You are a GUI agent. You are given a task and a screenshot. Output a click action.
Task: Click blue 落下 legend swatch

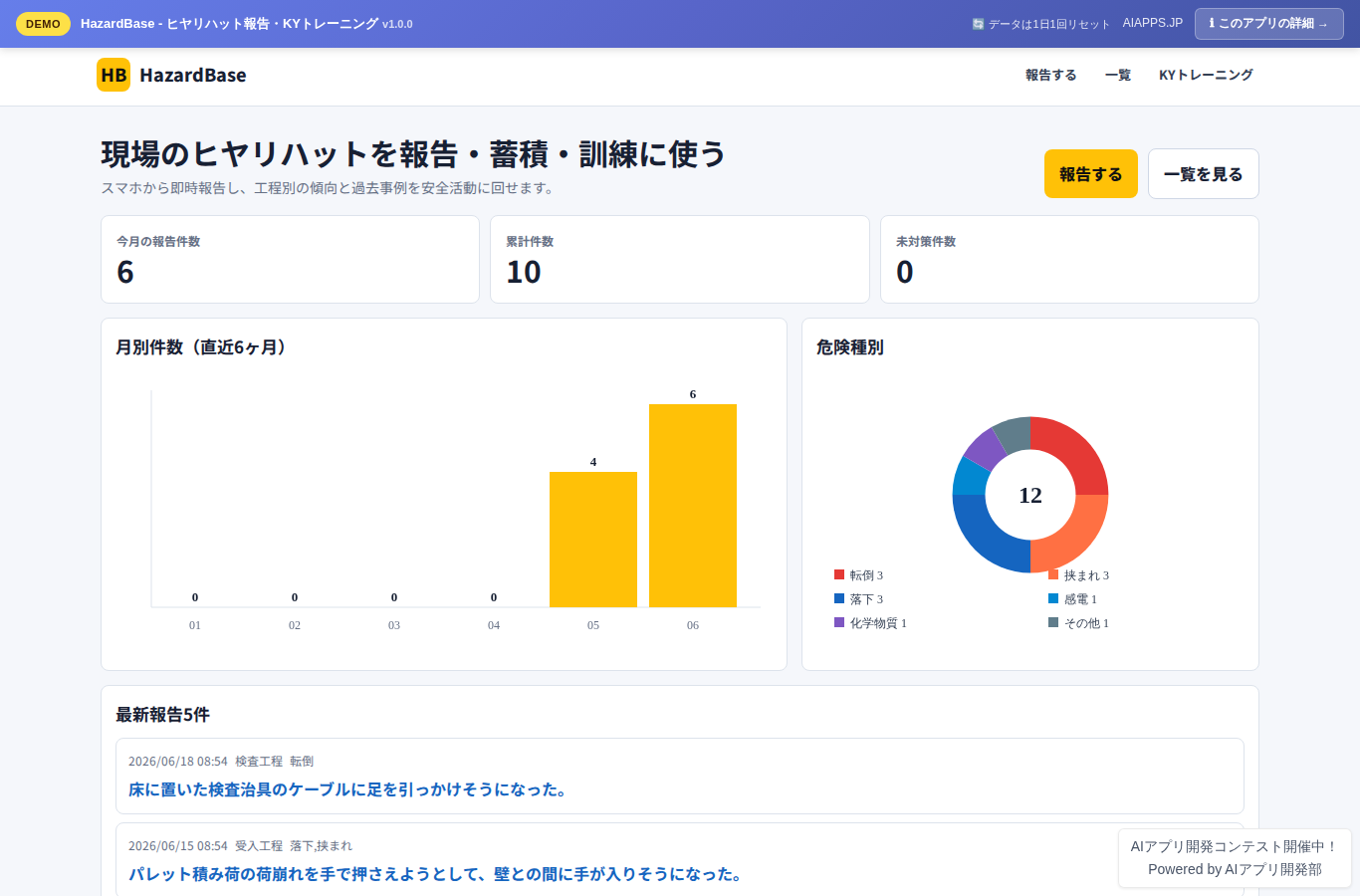[839, 598]
